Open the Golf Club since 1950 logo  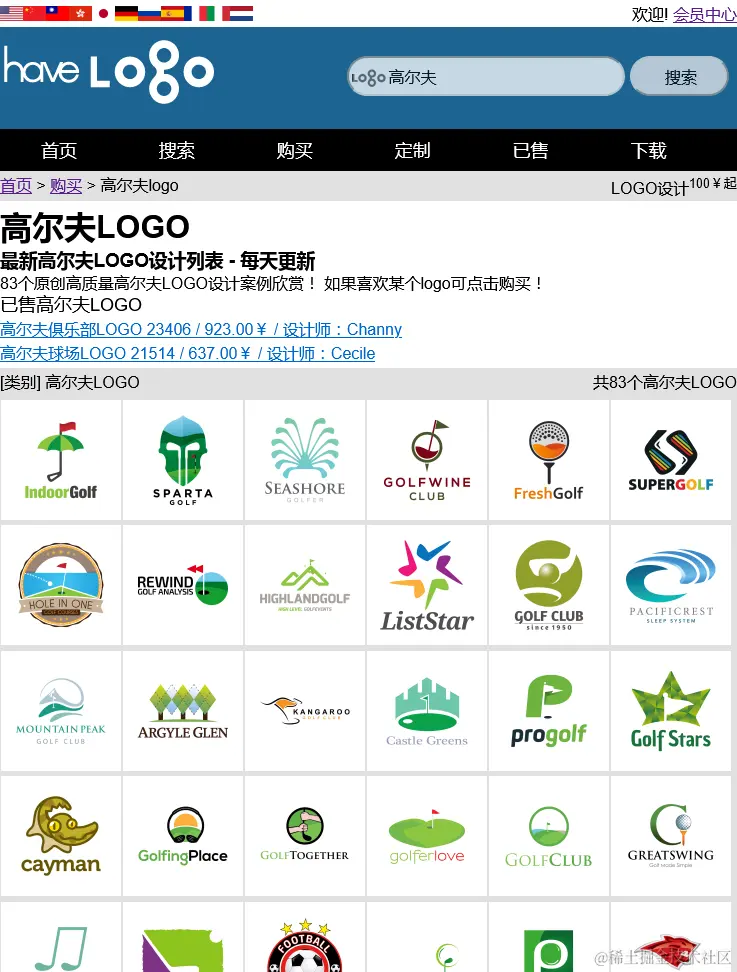click(549, 585)
